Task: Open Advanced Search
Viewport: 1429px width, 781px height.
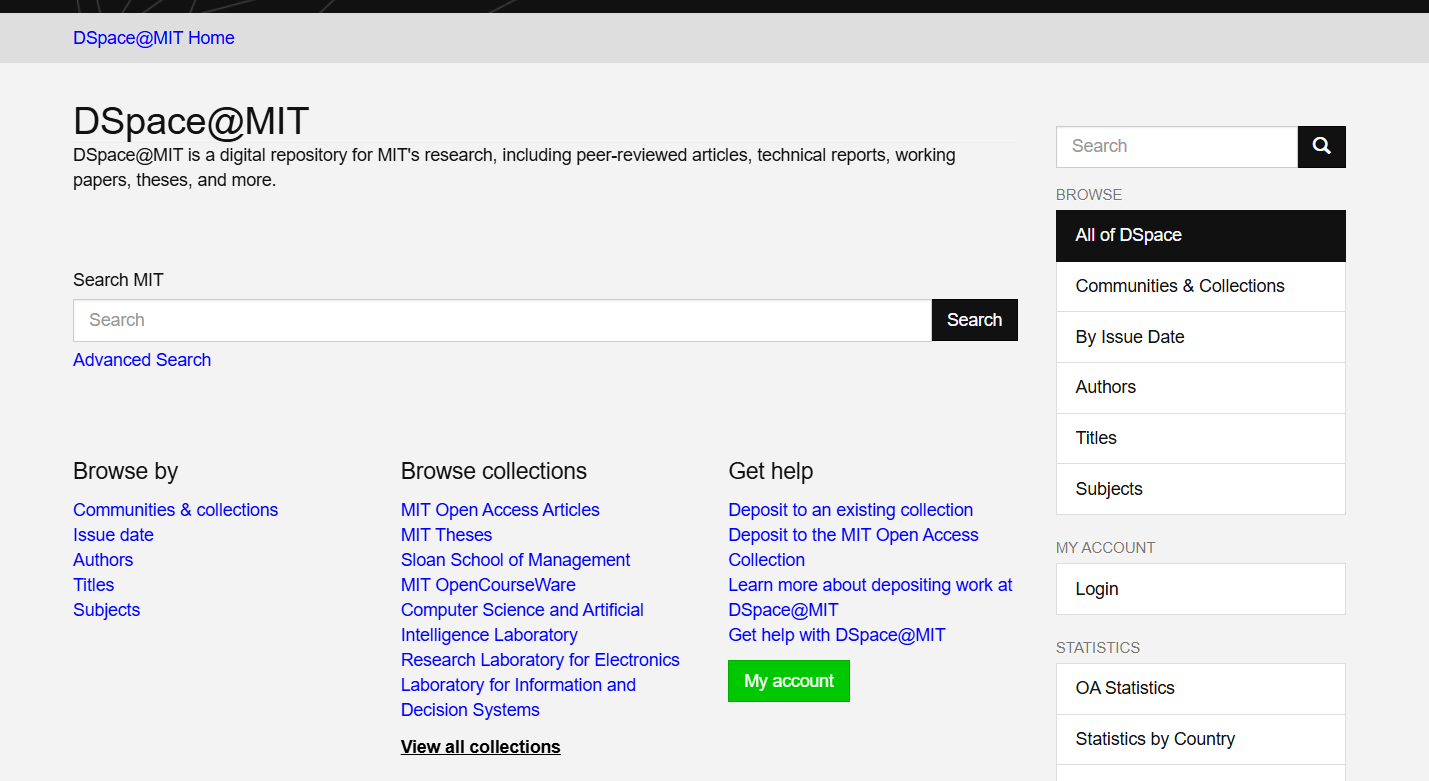Action: pos(141,359)
